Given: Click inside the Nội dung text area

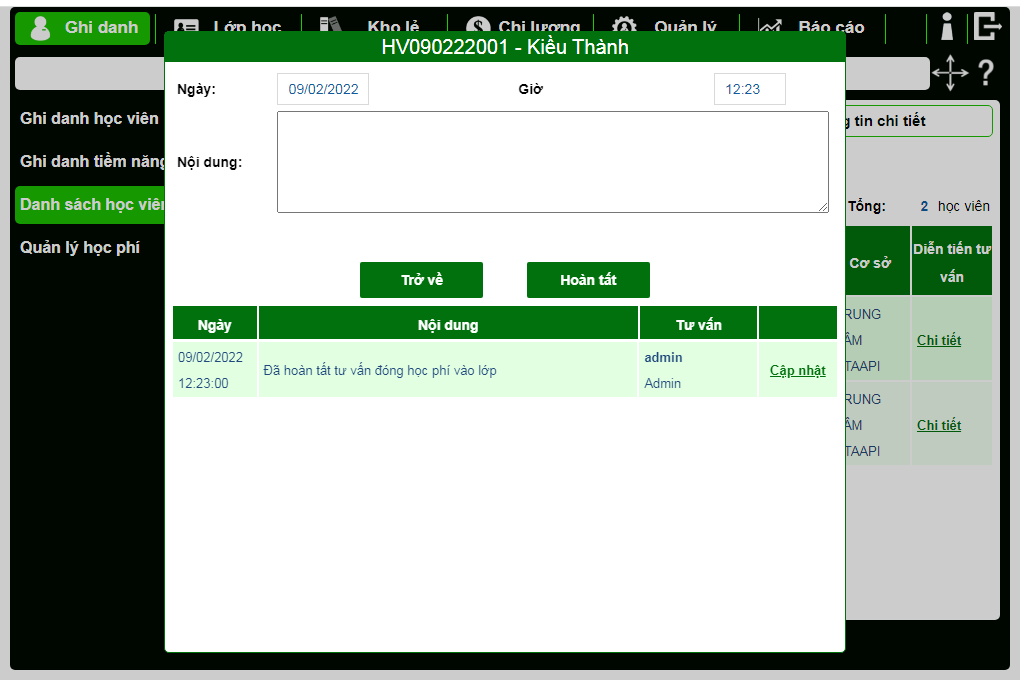Looking at the screenshot, I should pos(552,162).
